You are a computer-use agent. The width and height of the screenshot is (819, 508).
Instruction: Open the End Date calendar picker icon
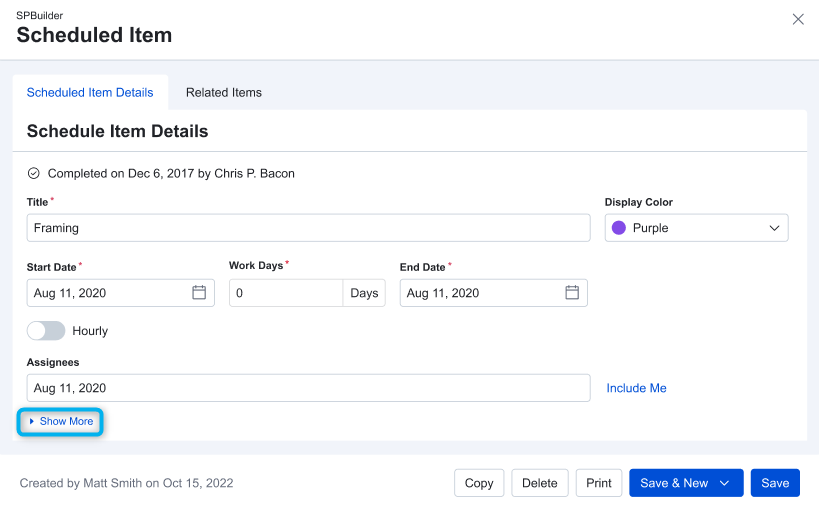(x=572, y=292)
